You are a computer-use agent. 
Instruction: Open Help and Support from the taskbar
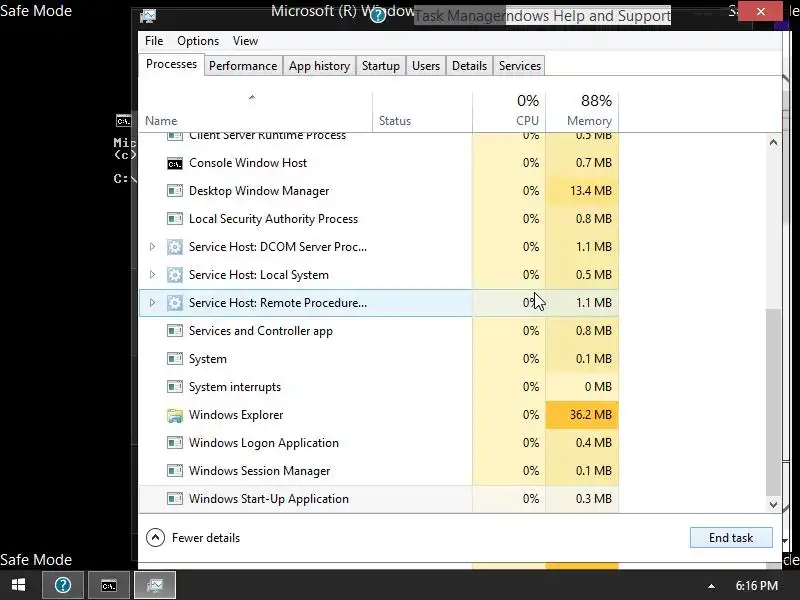(x=63, y=585)
